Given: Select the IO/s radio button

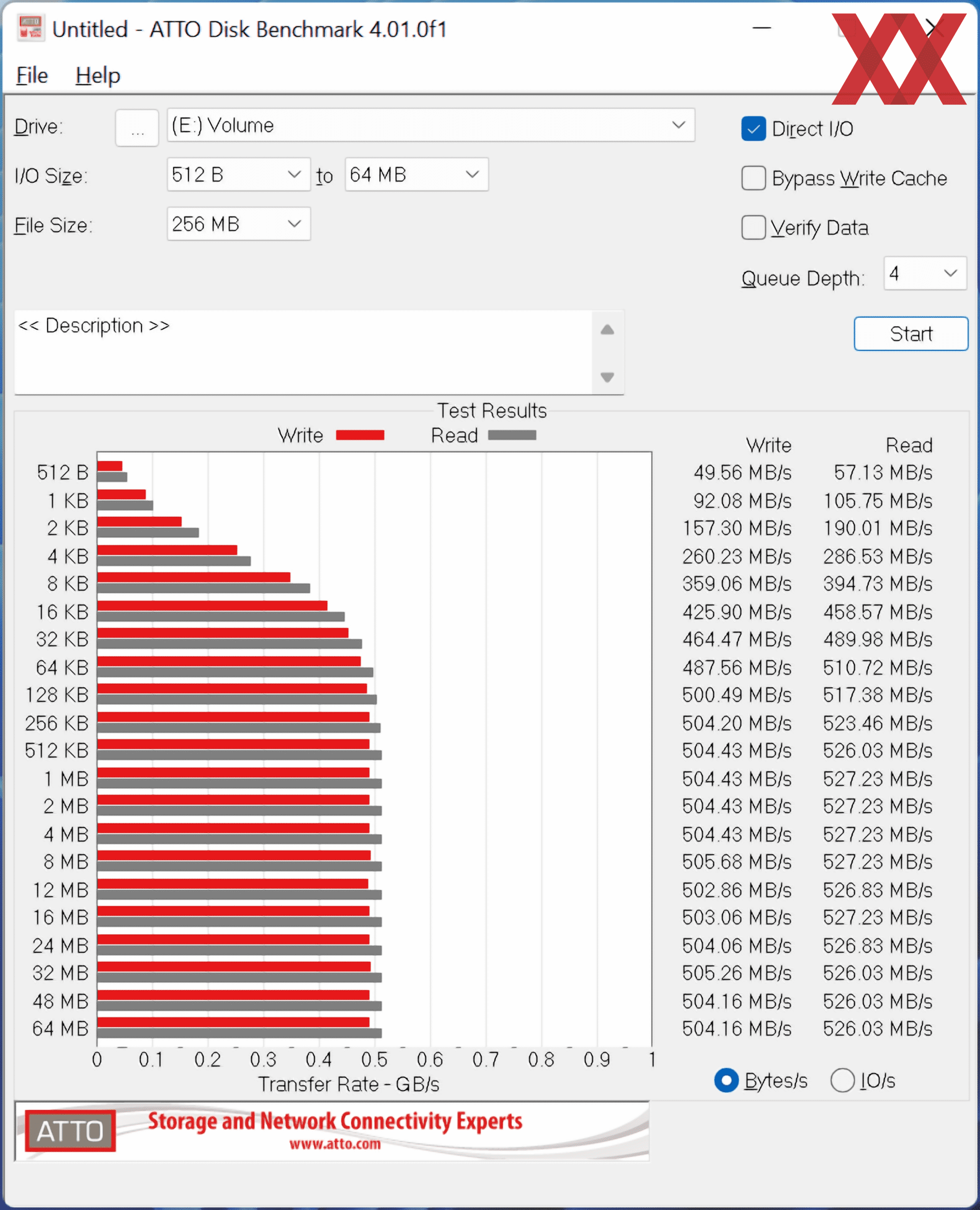Looking at the screenshot, I should [x=842, y=1080].
